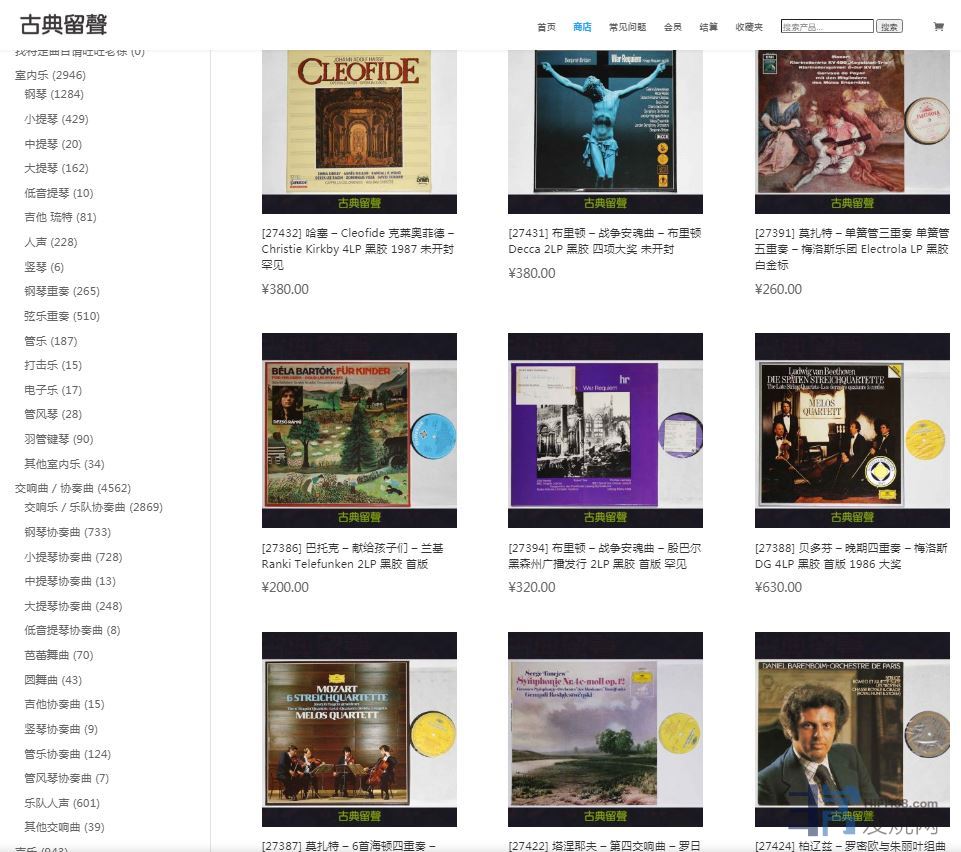Open product link [27386] 巴托克 献给孩子们
The height and width of the screenshot is (852, 961).
(352, 556)
